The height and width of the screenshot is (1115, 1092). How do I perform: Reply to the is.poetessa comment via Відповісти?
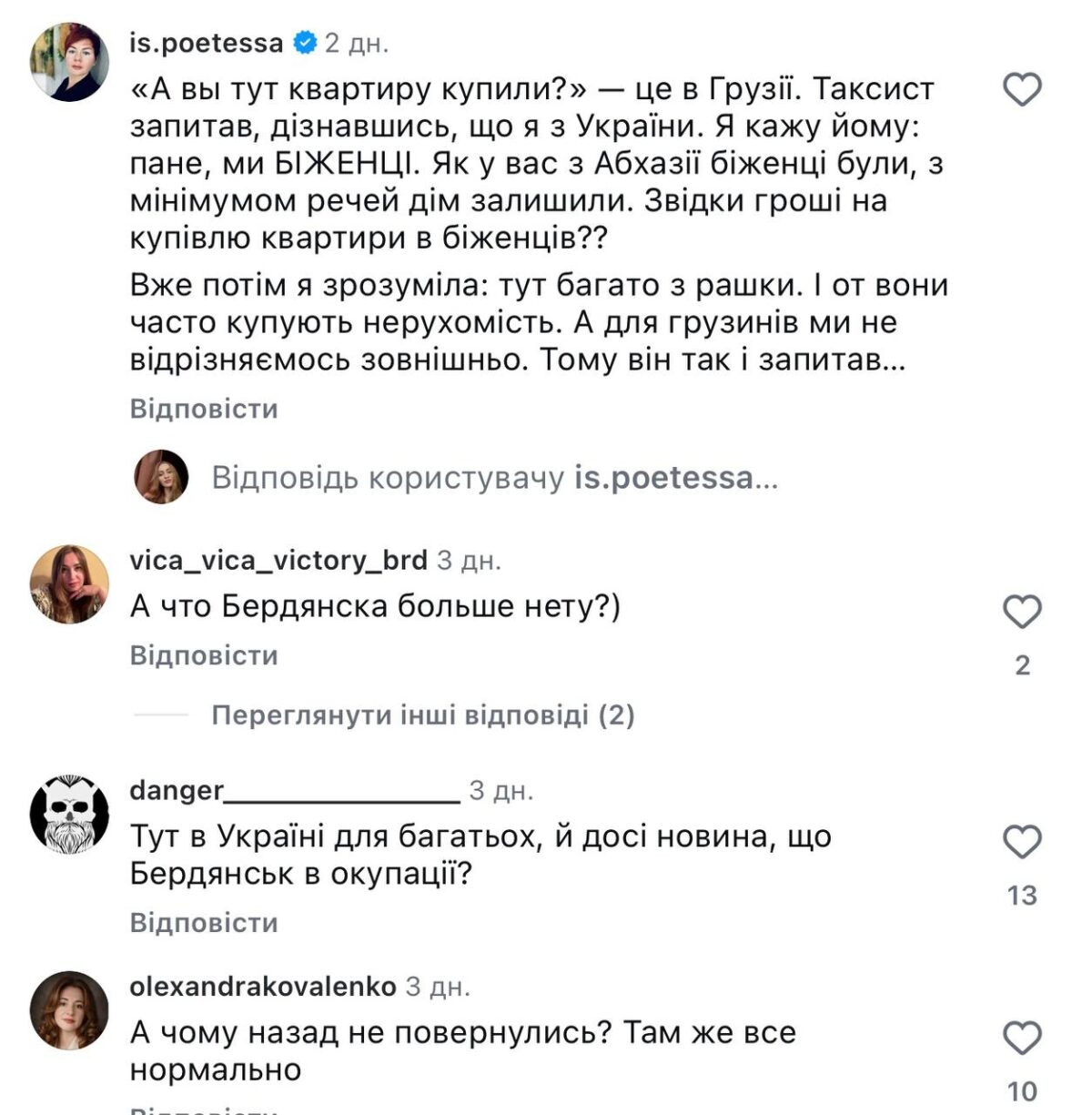204,409
